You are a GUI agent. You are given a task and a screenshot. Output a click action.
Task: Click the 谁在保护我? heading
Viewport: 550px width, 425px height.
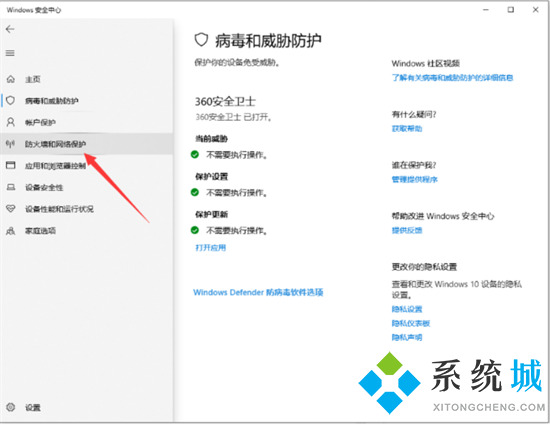(x=414, y=165)
